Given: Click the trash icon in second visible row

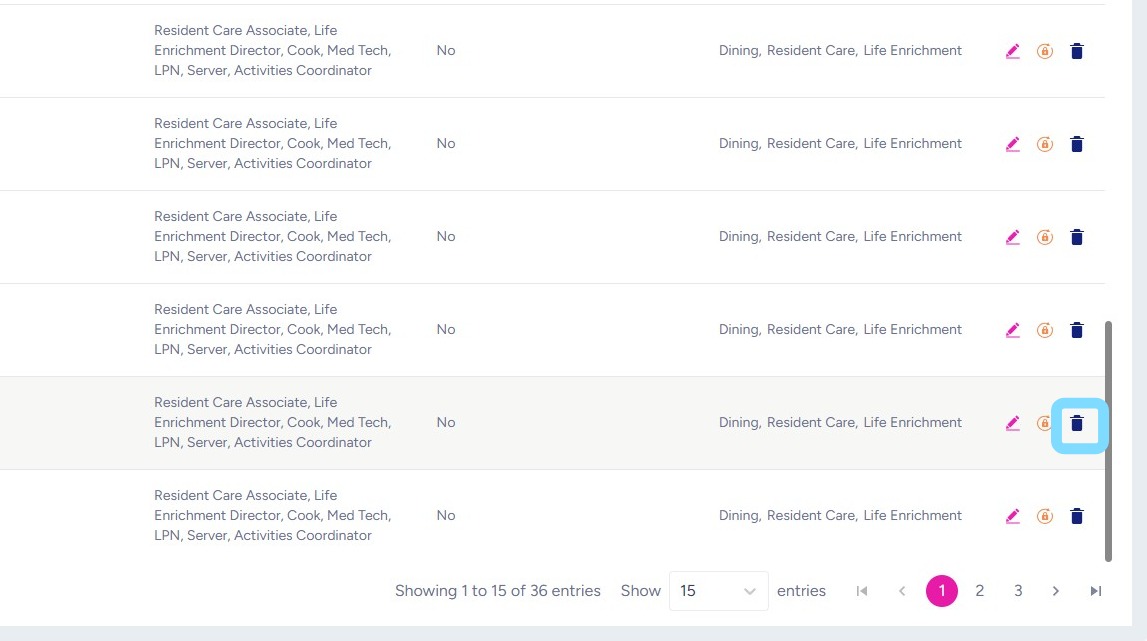Looking at the screenshot, I should (1077, 144).
